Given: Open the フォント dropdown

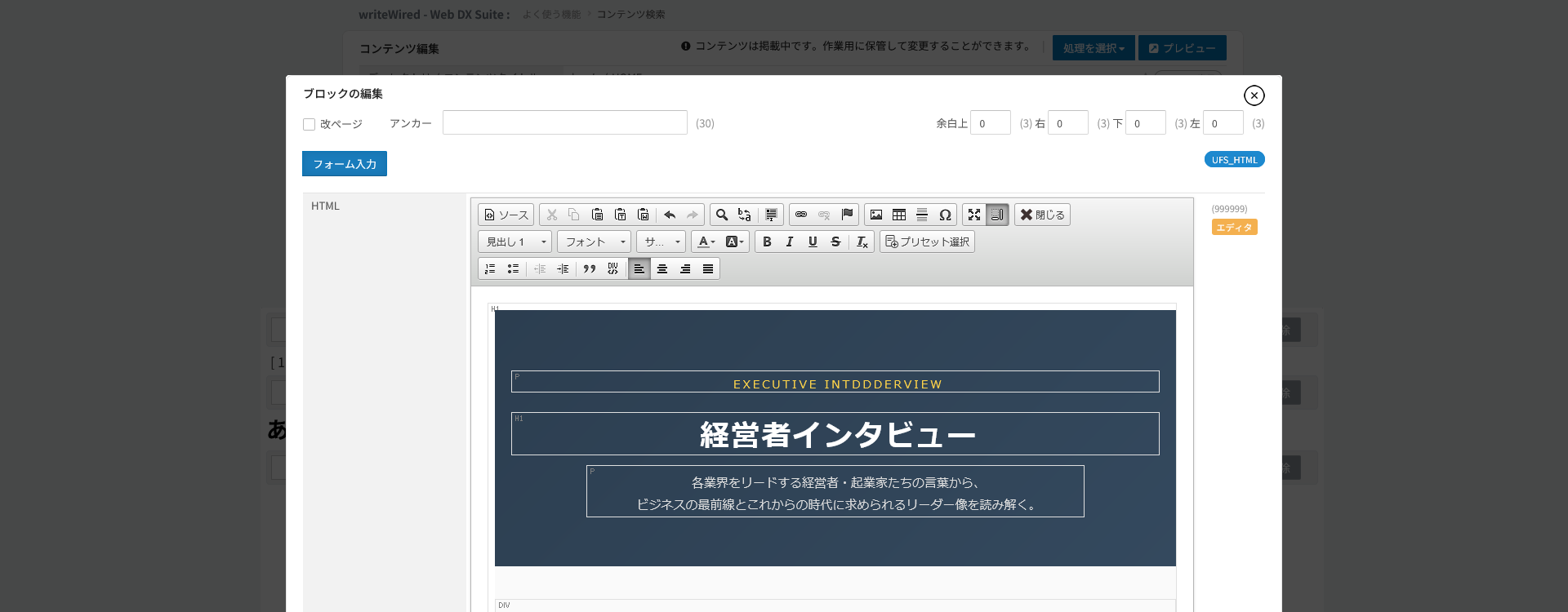Looking at the screenshot, I should pos(594,242).
